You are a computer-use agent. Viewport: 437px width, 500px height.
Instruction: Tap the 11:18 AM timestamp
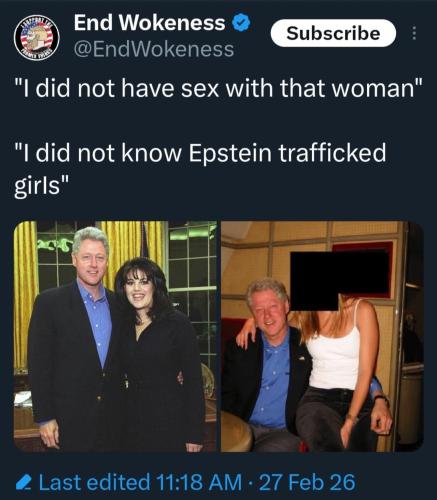pyautogui.click(x=199, y=482)
